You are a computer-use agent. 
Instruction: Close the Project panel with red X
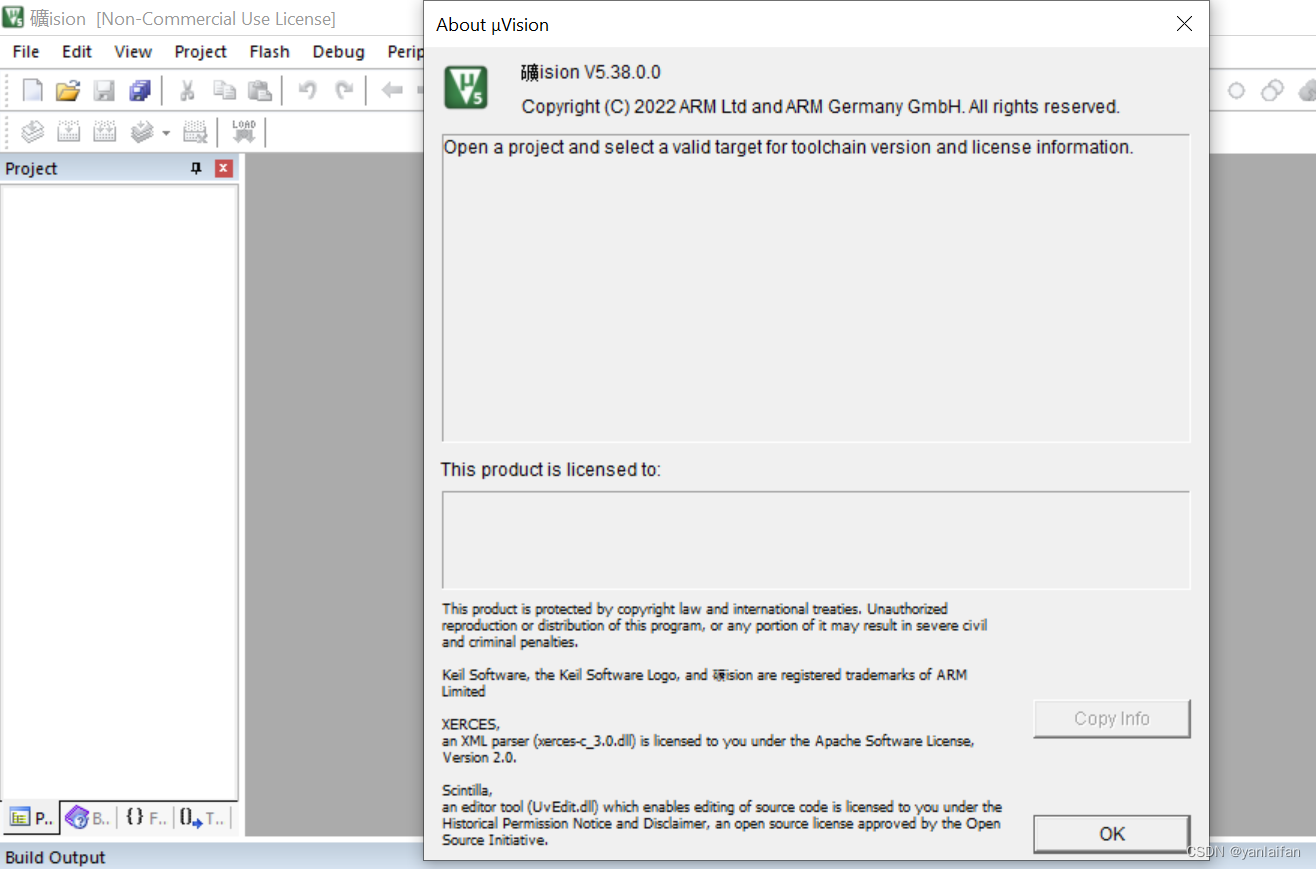click(223, 168)
